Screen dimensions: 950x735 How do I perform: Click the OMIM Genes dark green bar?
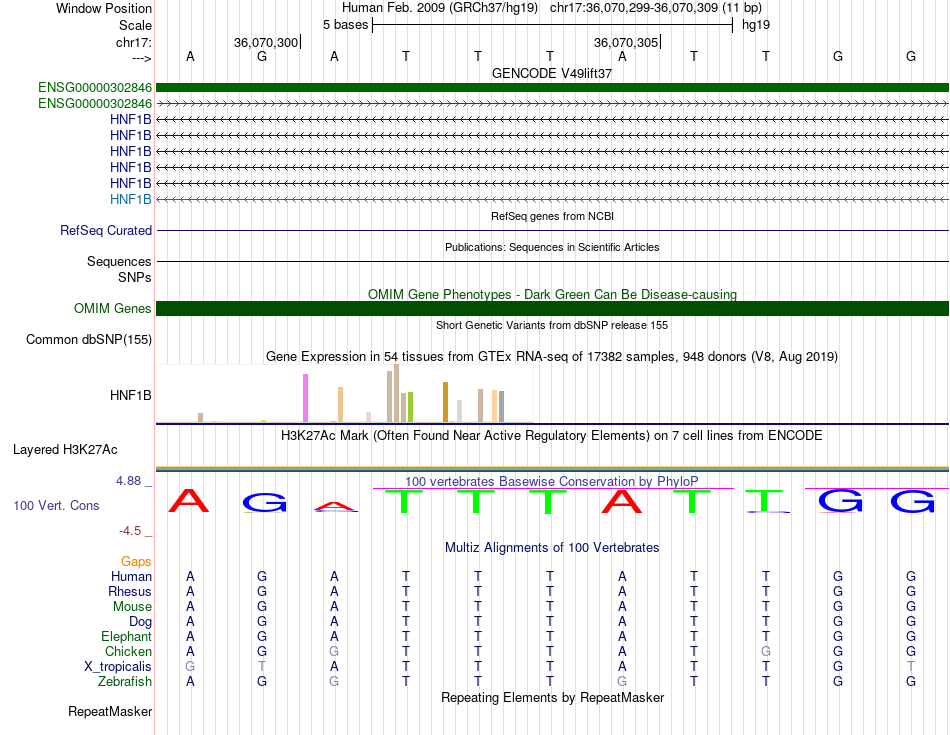point(552,308)
